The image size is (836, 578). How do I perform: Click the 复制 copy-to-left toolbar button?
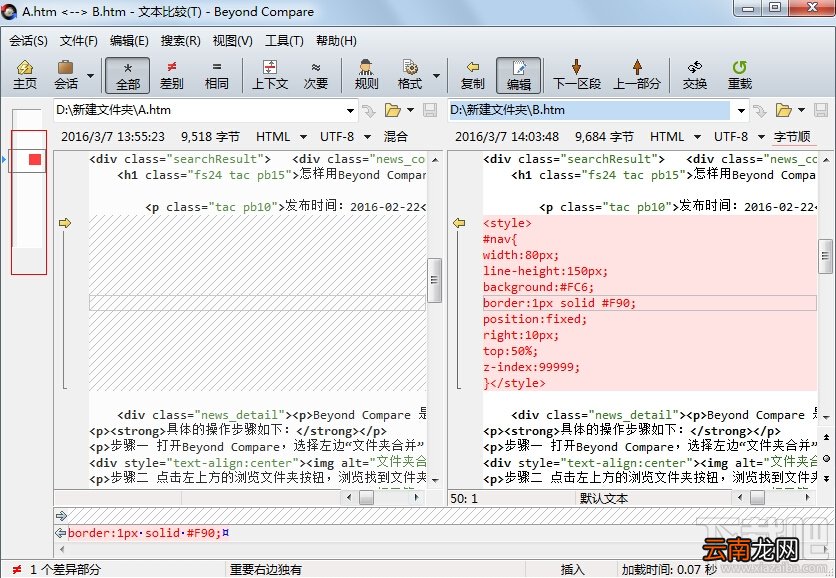click(x=472, y=75)
